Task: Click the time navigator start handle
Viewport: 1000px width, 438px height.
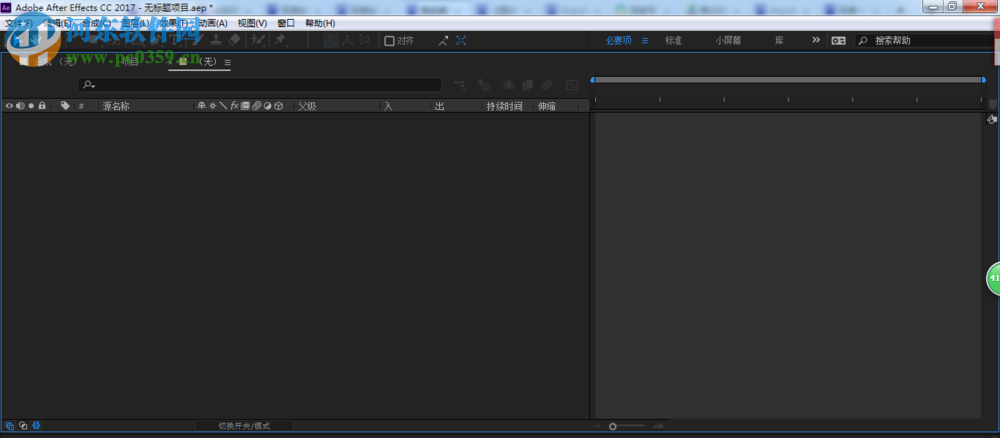Action: click(x=592, y=80)
